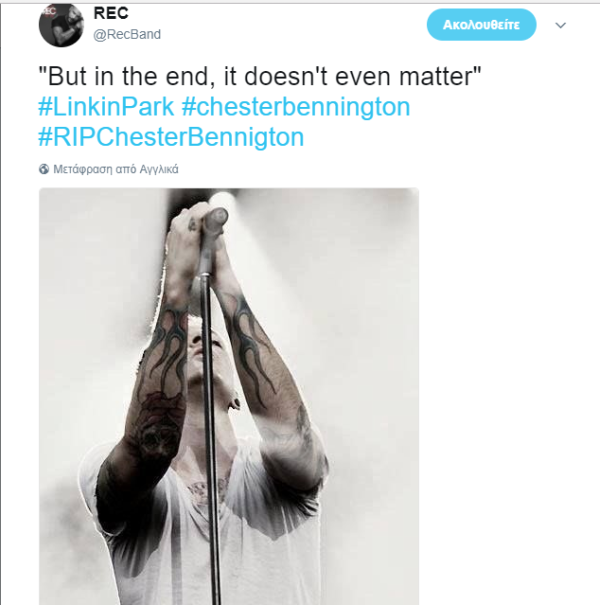This screenshot has width=600, height=605.
Task: Open the tweet options chevron menu
Action: [x=560, y=25]
